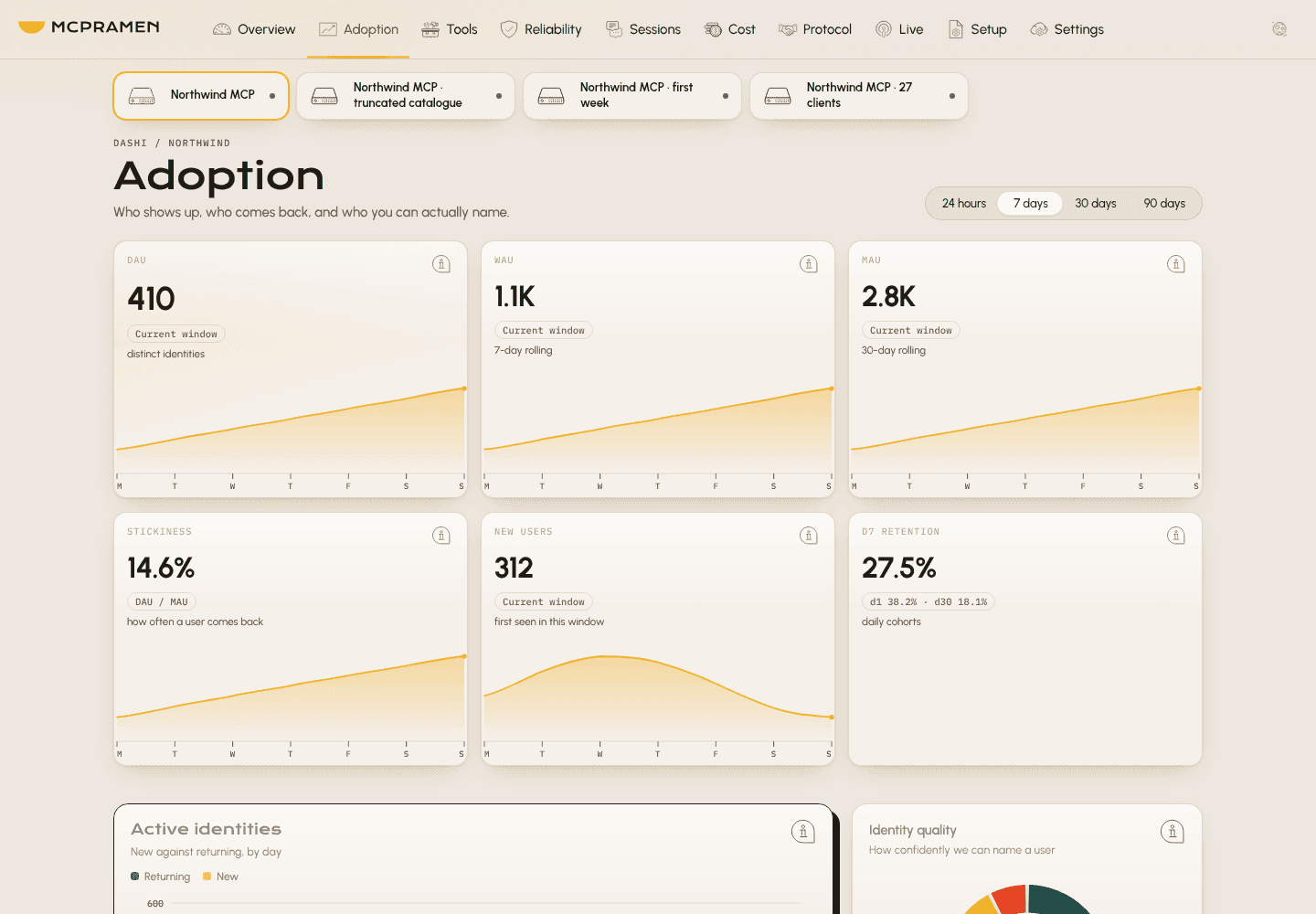Open the Reliability section

541,29
